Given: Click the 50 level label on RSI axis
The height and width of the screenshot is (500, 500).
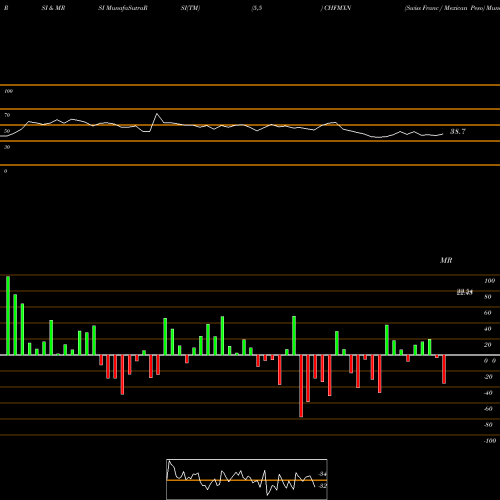Looking at the screenshot, I should point(7,131).
